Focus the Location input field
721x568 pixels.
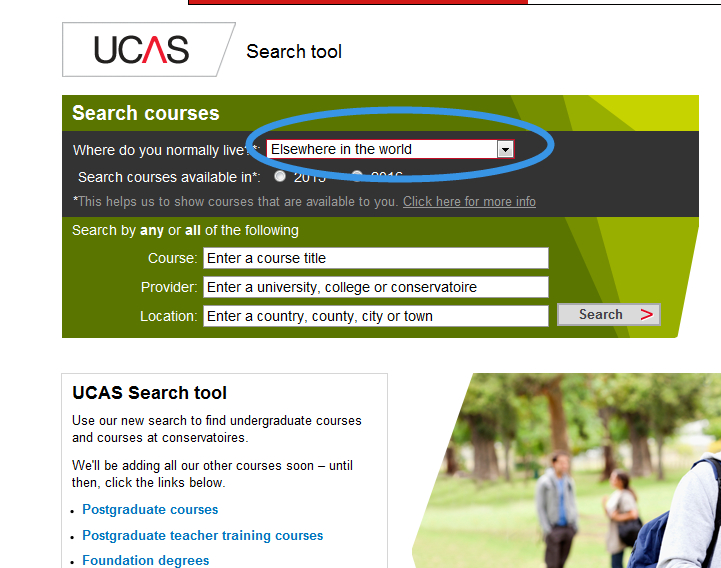coord(376,316)
